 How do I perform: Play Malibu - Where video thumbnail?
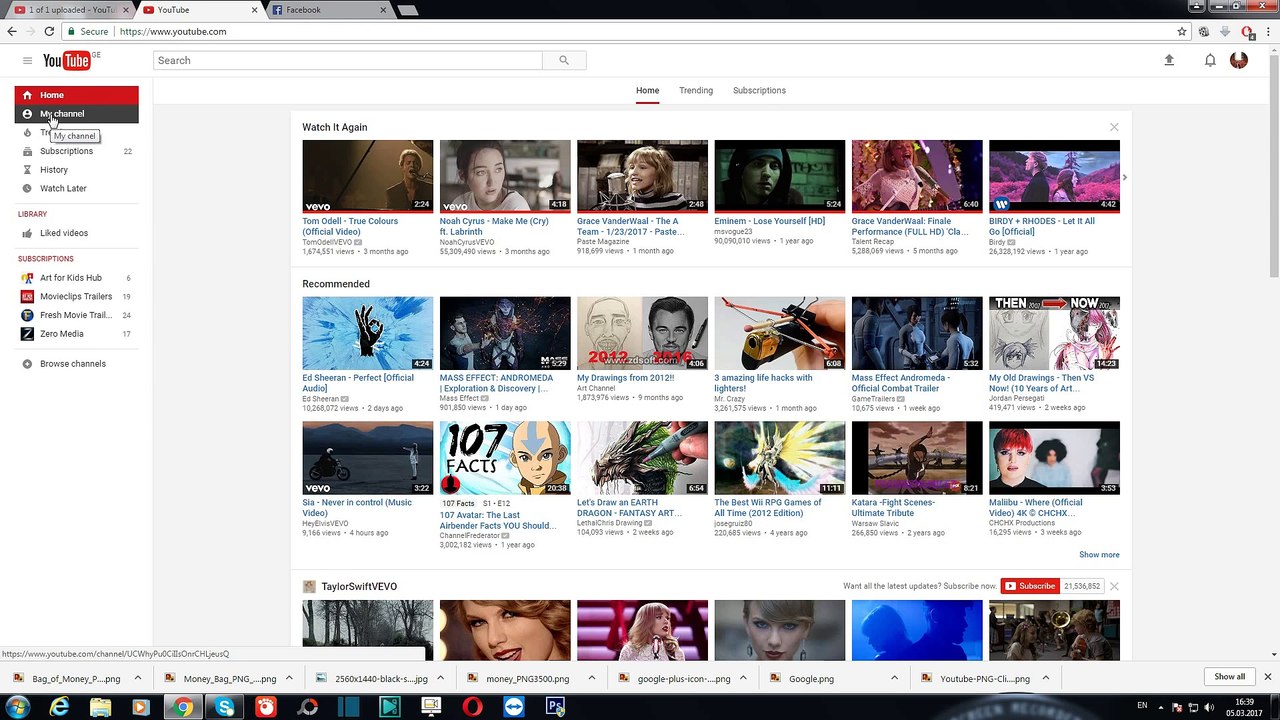(1054, 458)
